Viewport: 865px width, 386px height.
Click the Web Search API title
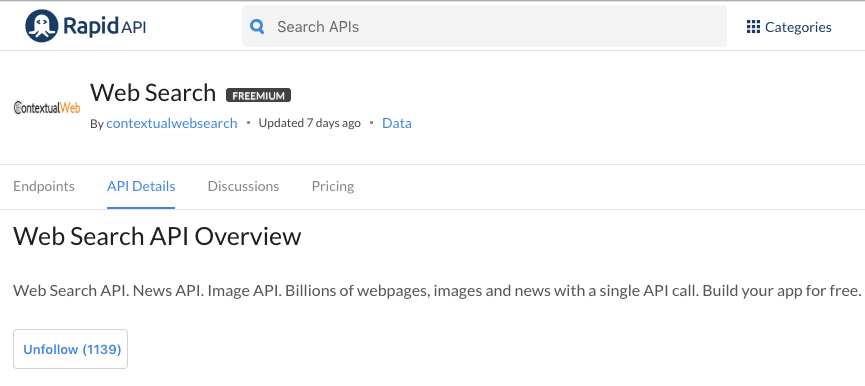[153, 92]
